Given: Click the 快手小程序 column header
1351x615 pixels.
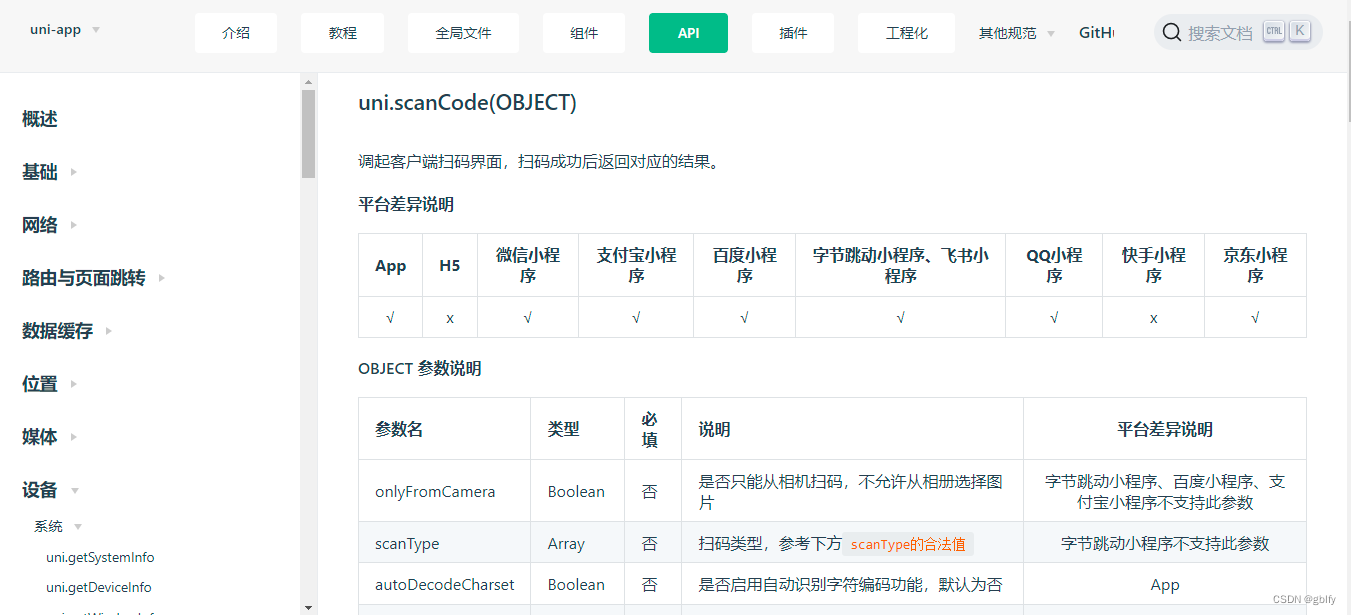Looking at the screenshot, I should click(x=1154, y=265).
